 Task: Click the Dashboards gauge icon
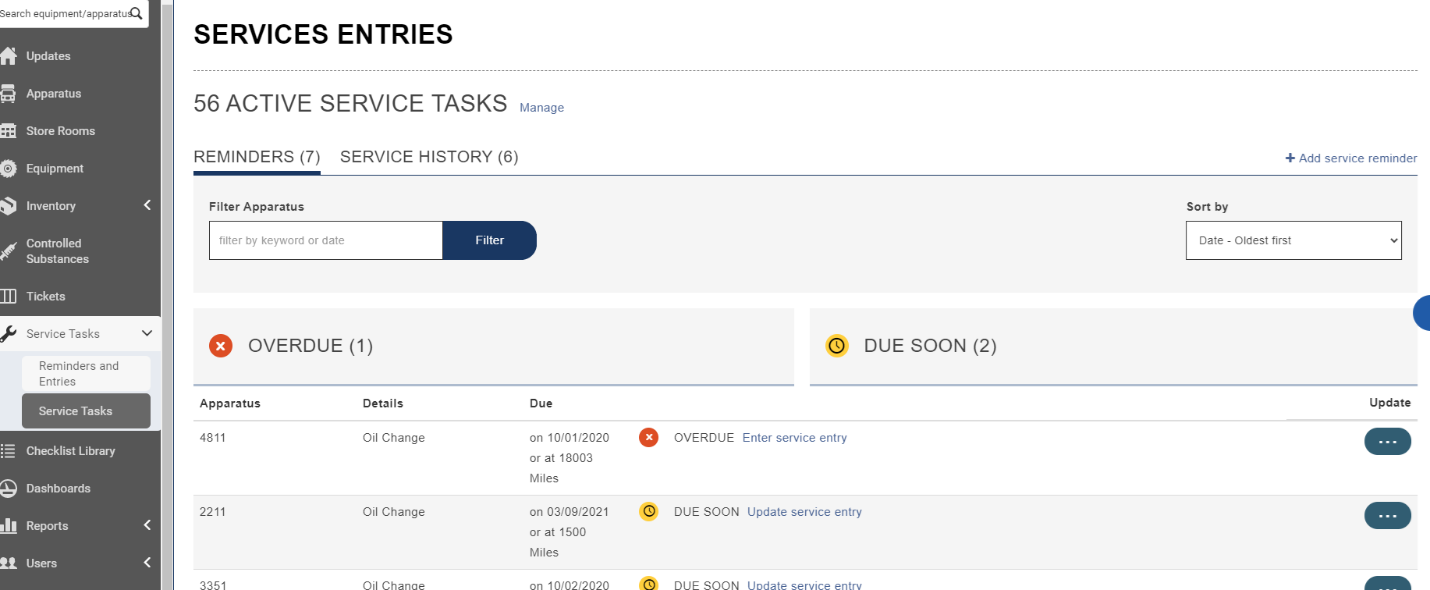click(x=8, y=488)
